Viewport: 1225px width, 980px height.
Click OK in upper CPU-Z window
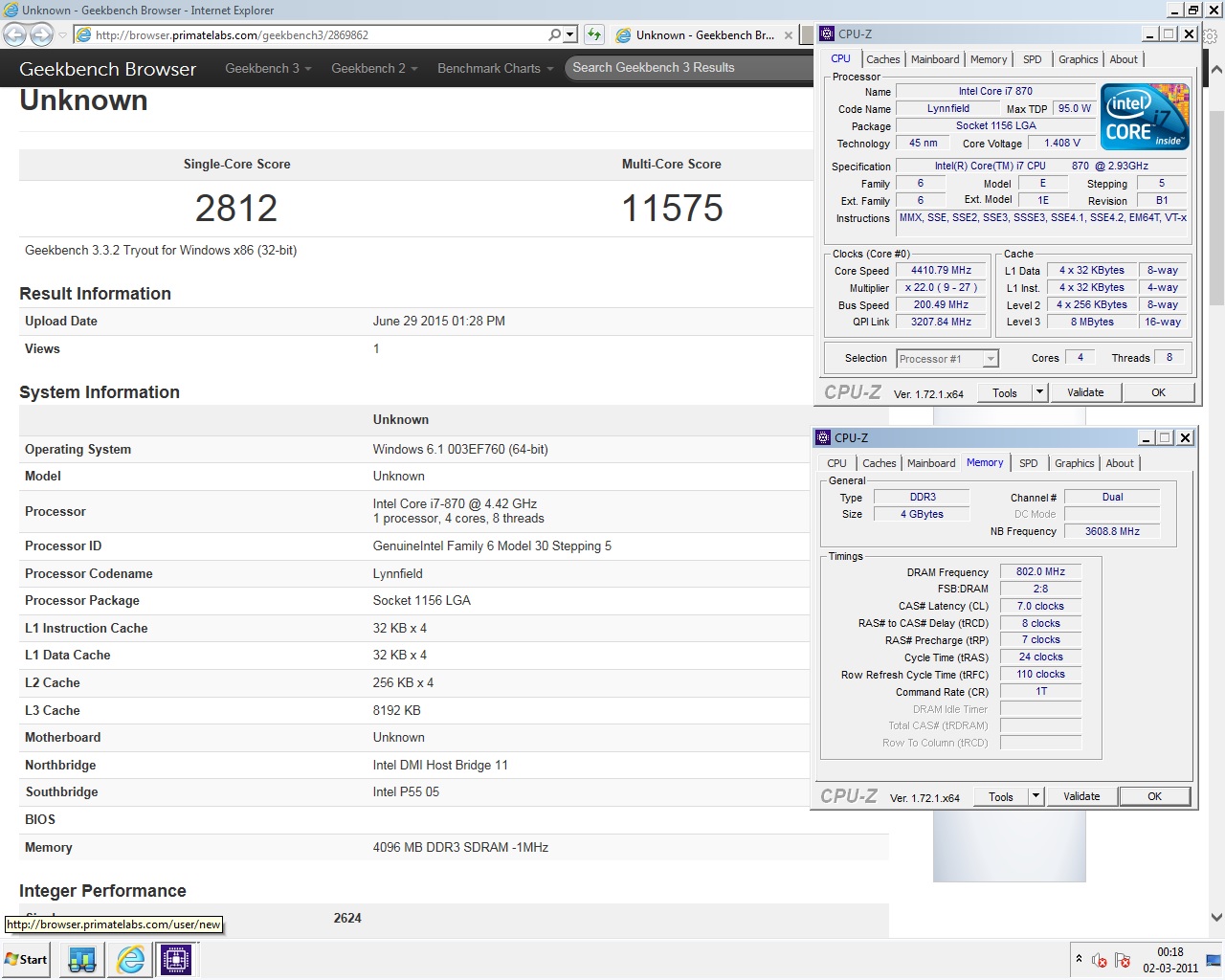(1158, 392)
